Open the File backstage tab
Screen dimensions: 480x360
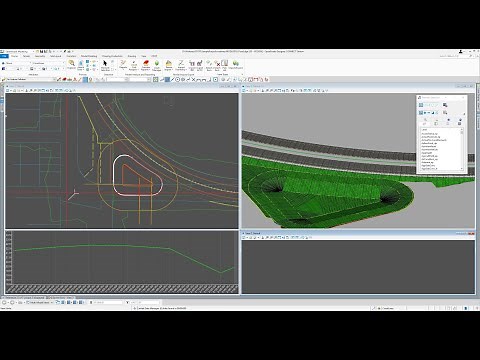coord(4,56)
